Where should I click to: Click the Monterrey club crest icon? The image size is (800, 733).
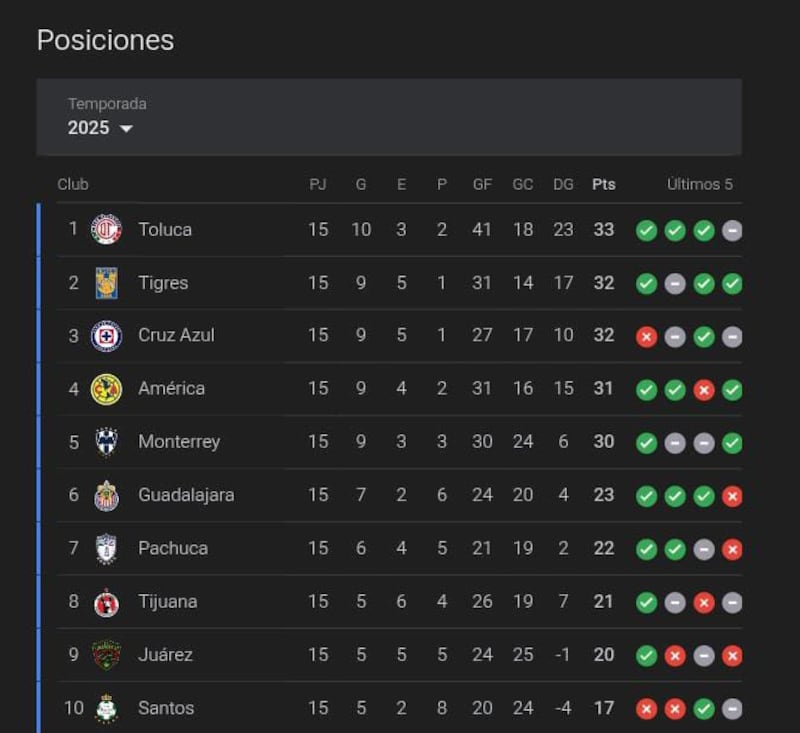[x=106, y=442]
